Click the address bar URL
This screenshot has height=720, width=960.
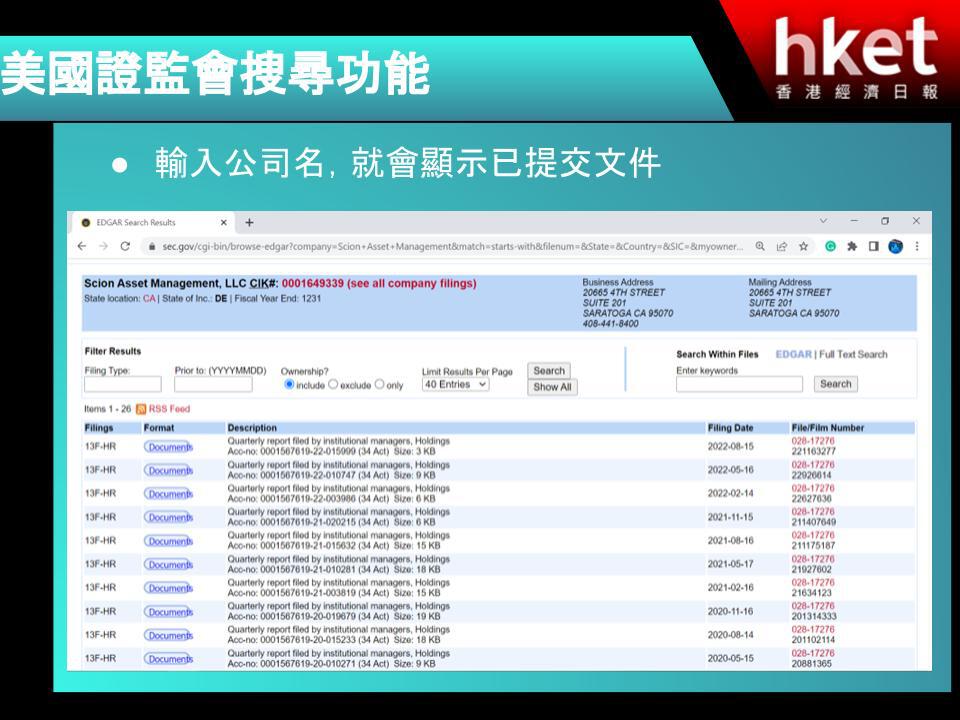click(452, 247)
